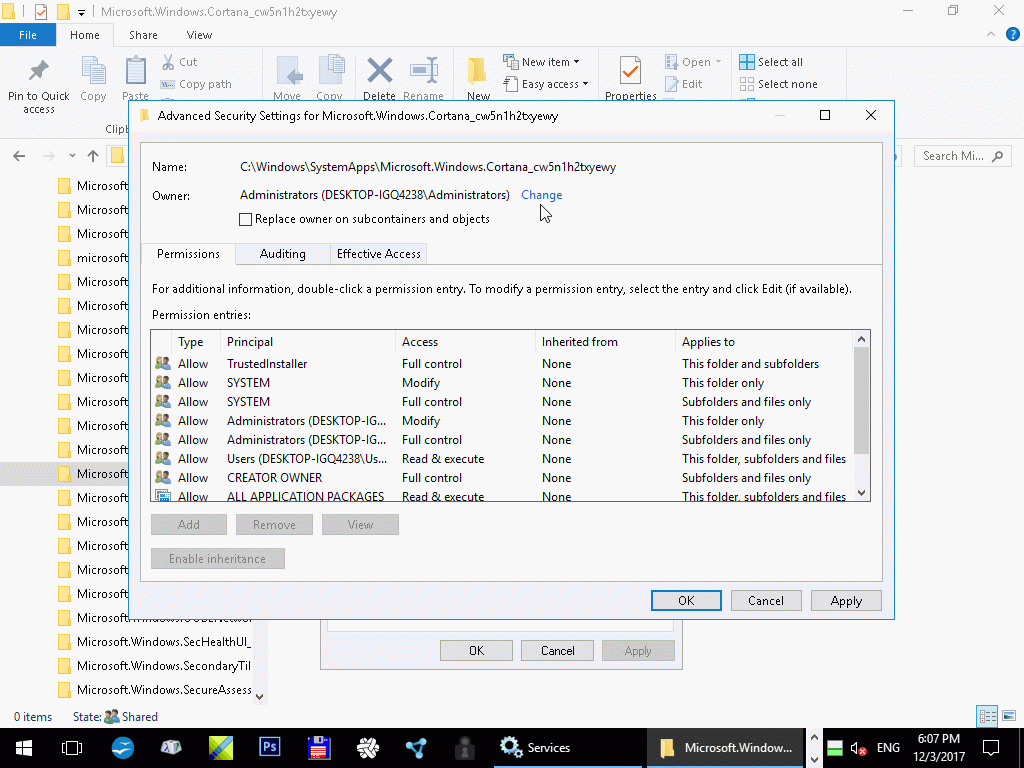The height and width of the screenshot is (768, 1024).
Task: Click Select none in ribbon
Action: coord(778,84)
